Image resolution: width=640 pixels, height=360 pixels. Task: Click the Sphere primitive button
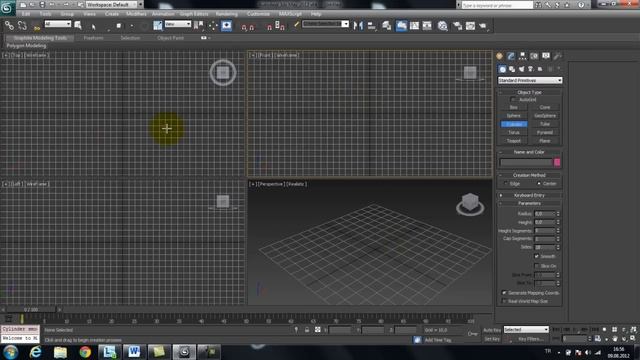click(513, 116)
